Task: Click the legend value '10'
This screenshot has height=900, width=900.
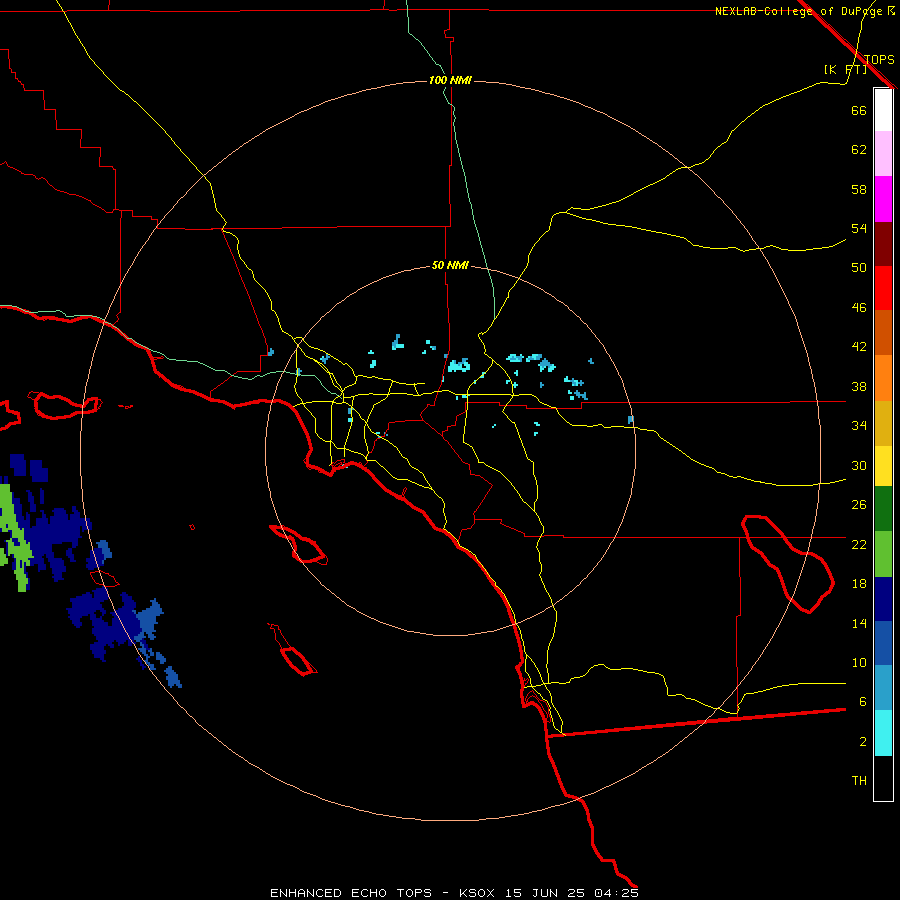Action: tap(859, 662)
